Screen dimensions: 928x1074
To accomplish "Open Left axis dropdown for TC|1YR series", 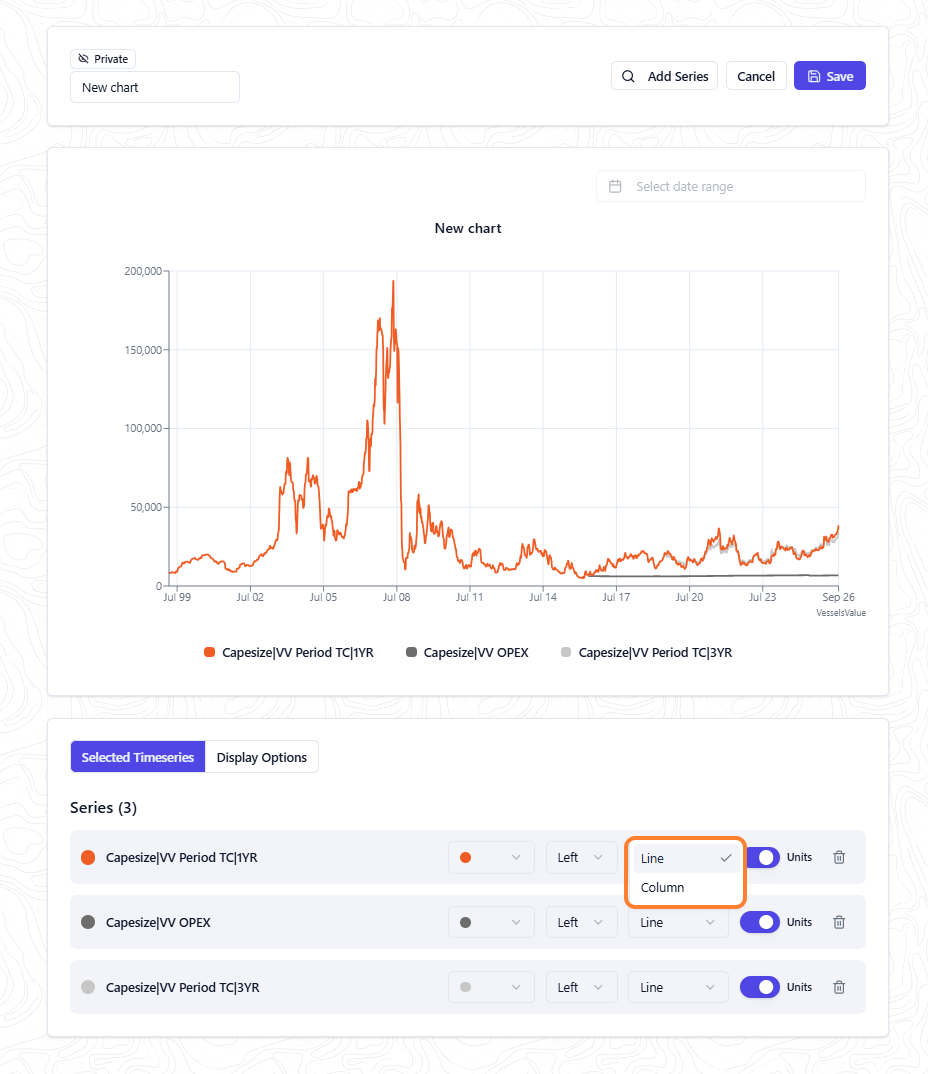I will 581,858.
